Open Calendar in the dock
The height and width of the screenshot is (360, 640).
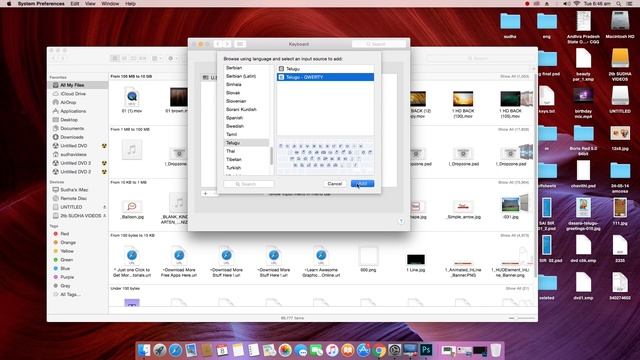(222, 350)
